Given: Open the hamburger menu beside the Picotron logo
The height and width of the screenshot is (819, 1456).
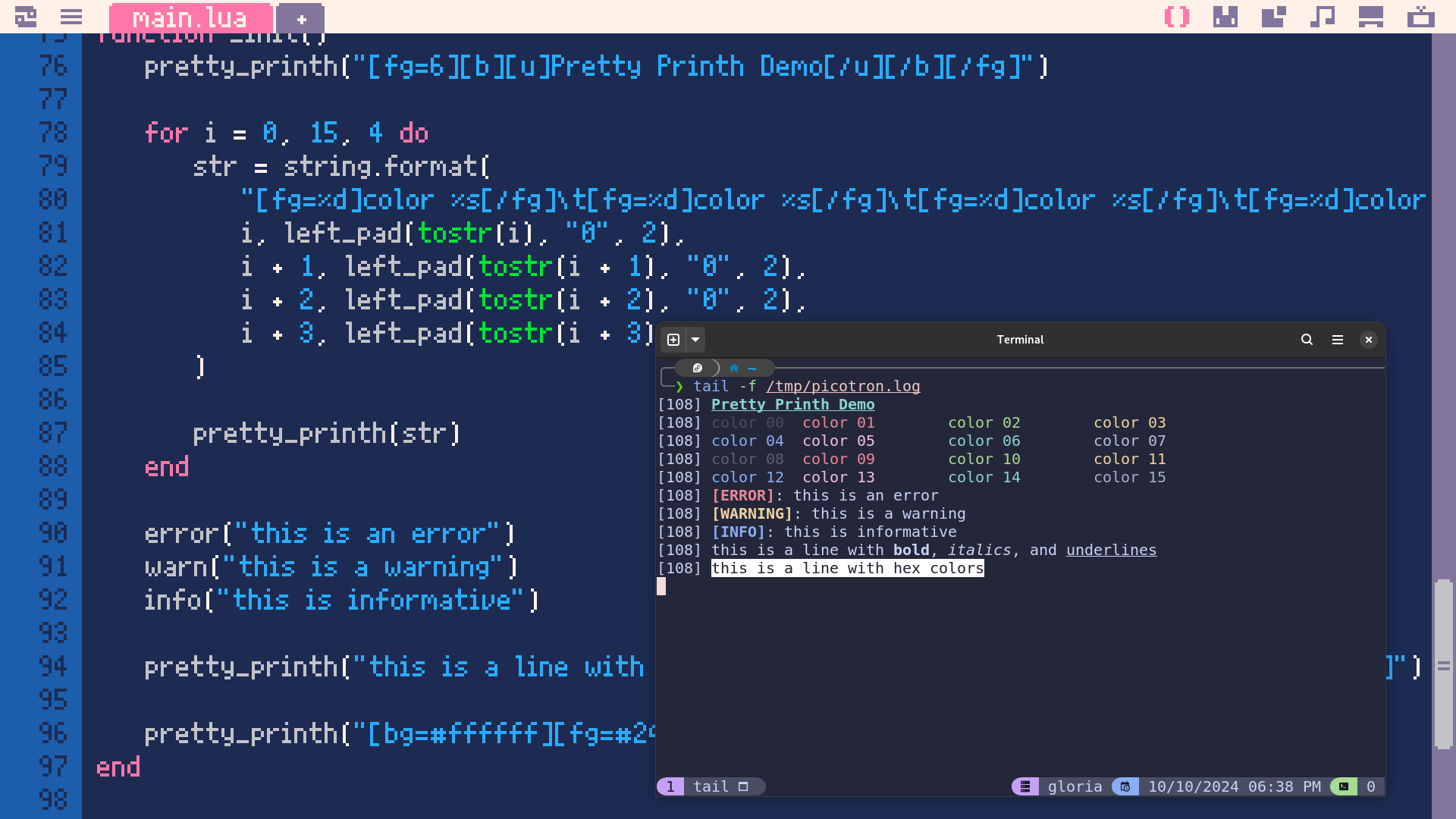Looking at the screenshot, I should coord(71,17).
